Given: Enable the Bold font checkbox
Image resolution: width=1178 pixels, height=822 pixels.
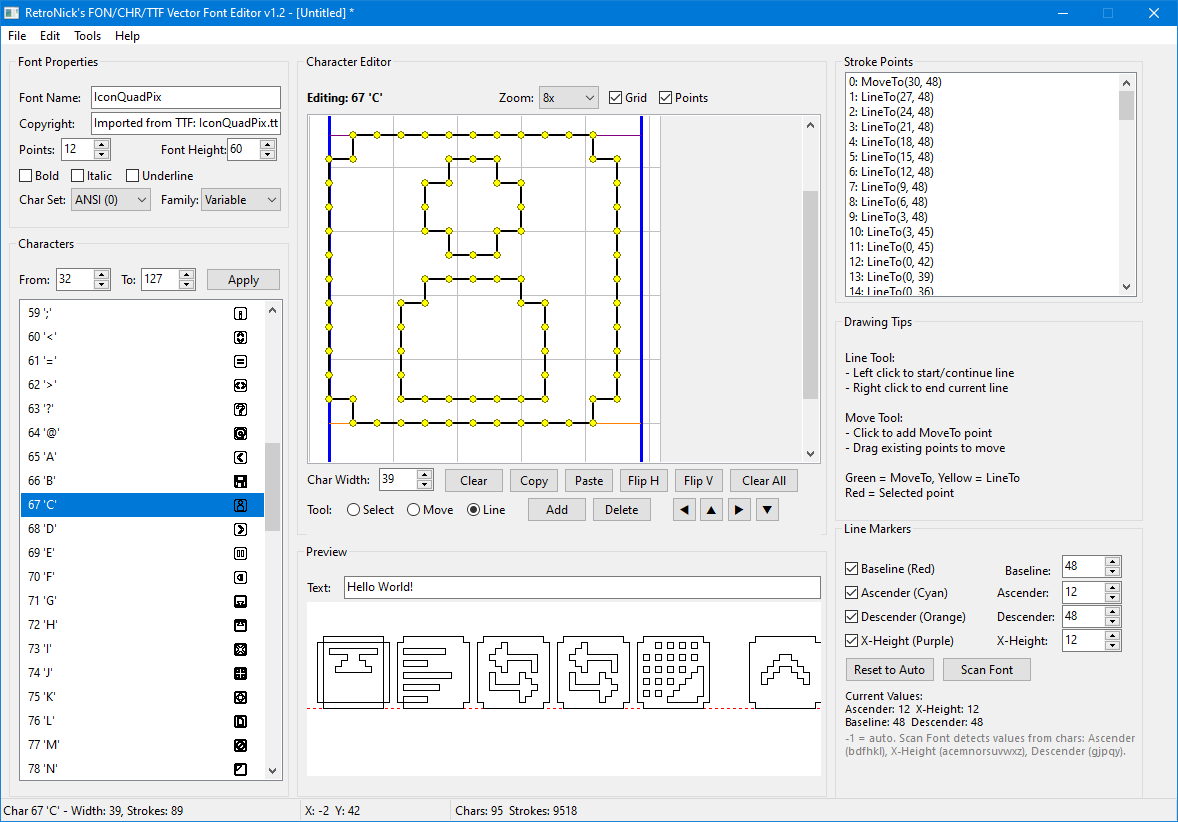Looking at the screenshot, I should (26, 176).
